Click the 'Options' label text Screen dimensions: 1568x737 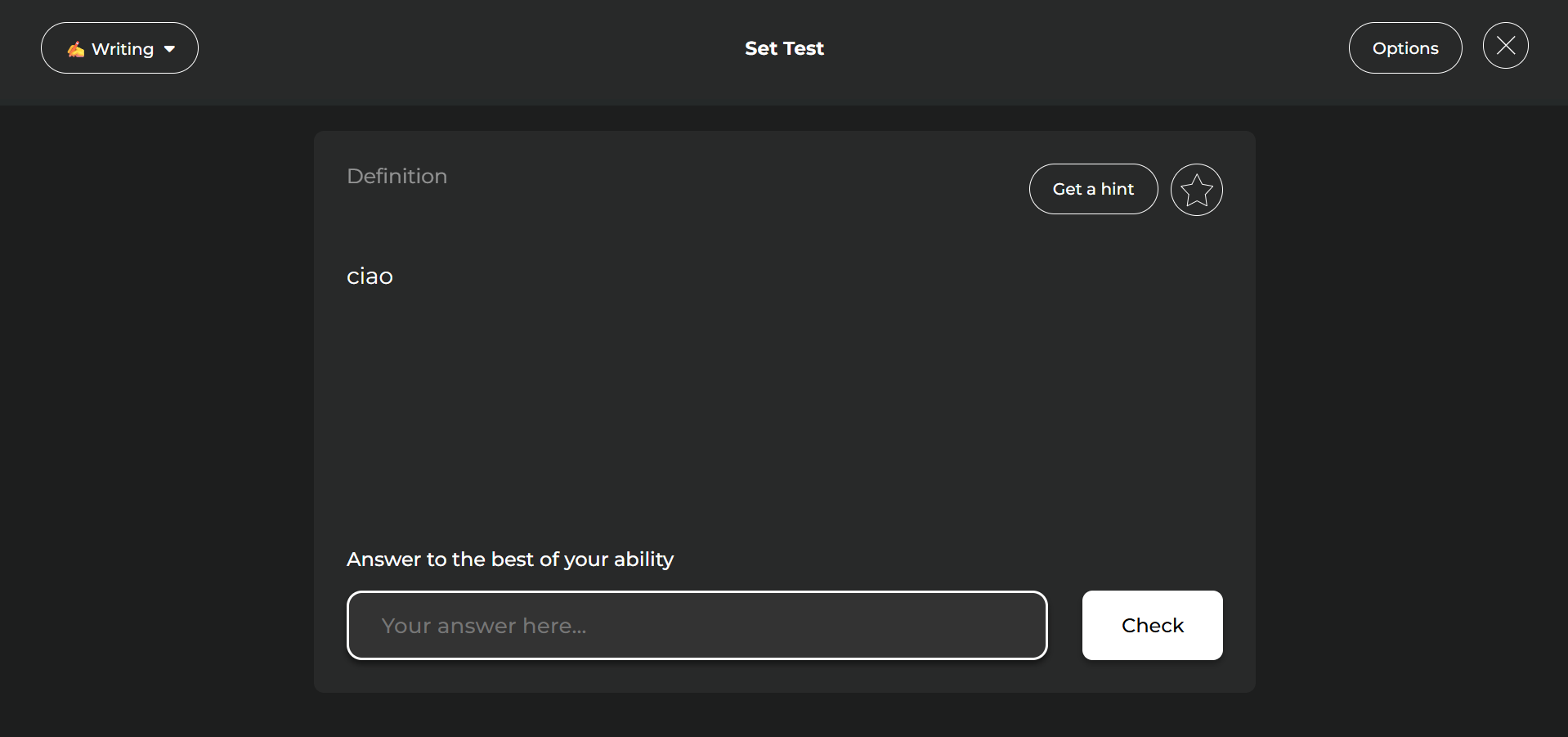click(1405, 48)
